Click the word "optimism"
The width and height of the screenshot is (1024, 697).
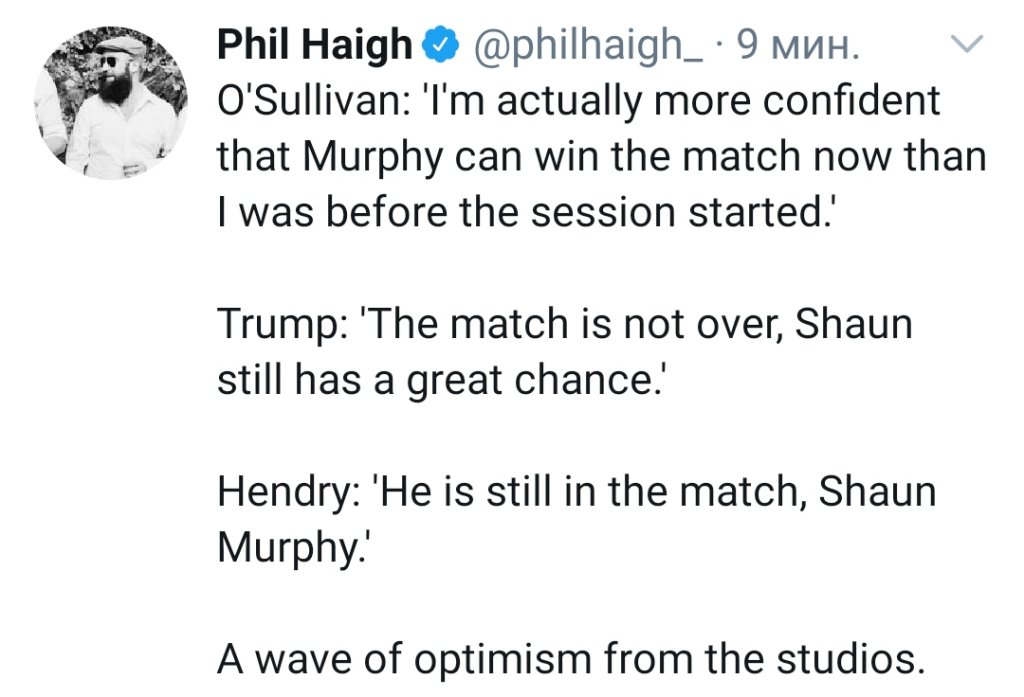pos(509,661)
